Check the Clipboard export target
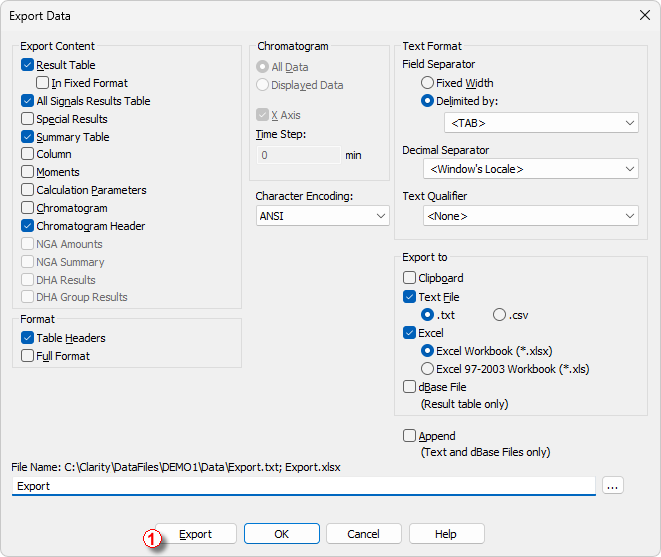Viewport: 661px width, 557px height. (409, 278)
